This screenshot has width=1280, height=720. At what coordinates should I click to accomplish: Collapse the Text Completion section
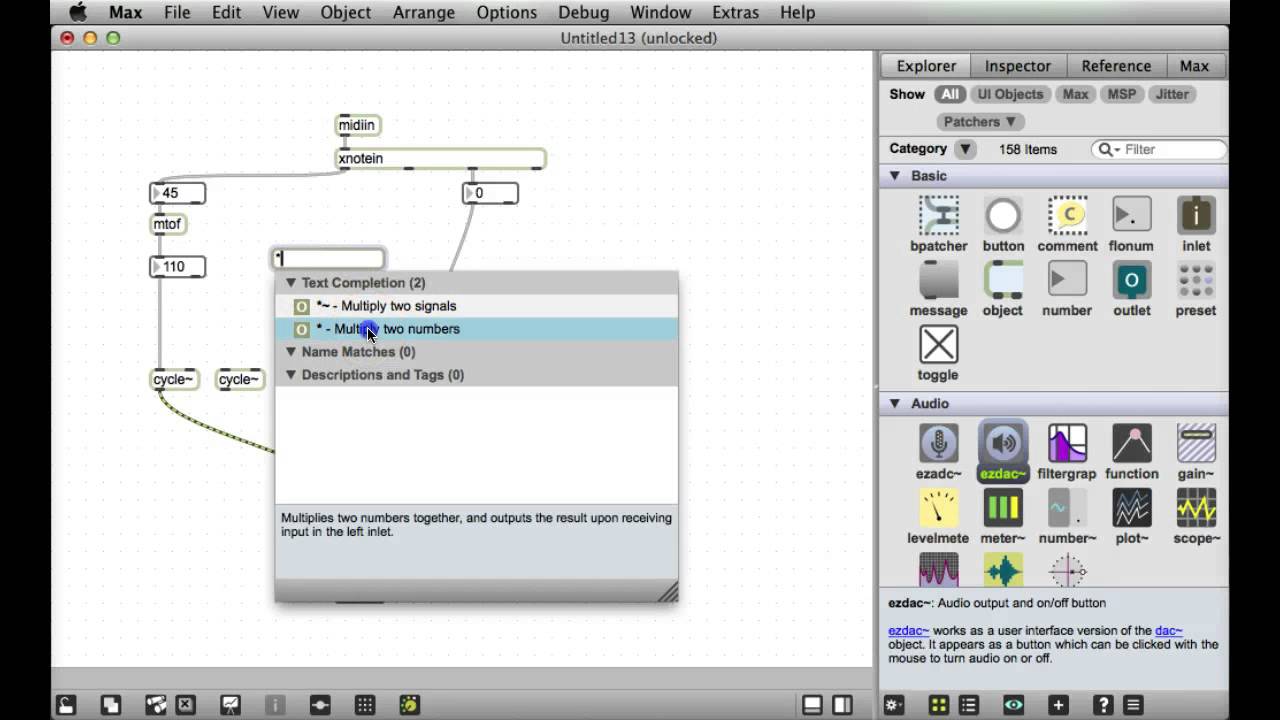(291, 283)
